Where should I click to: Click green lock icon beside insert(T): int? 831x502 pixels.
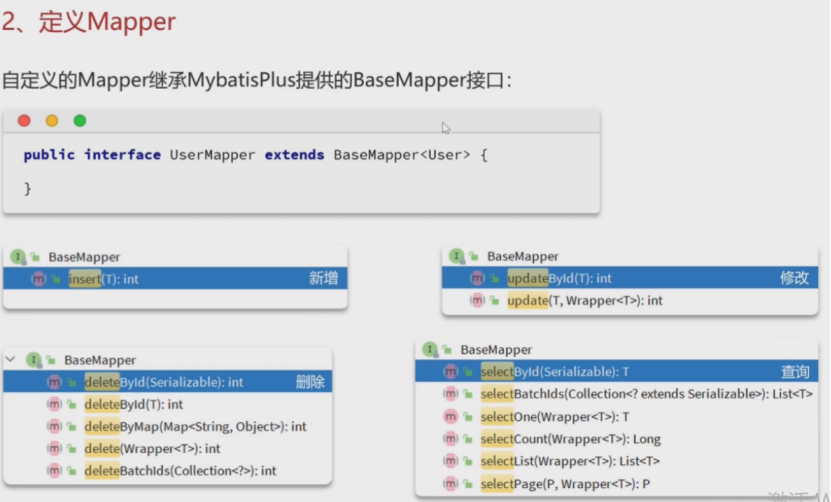coord(56,279)
